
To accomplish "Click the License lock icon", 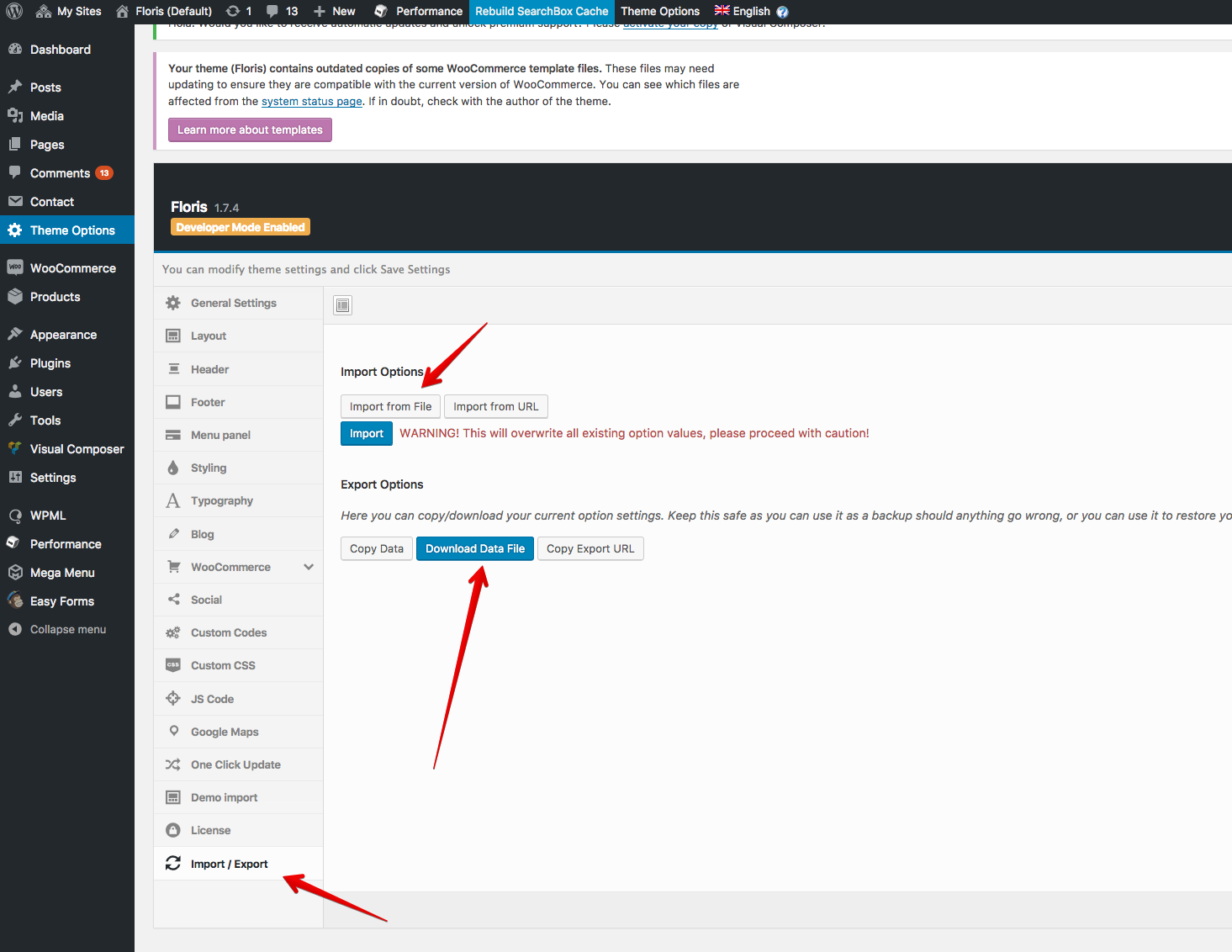I will (173, 830).
